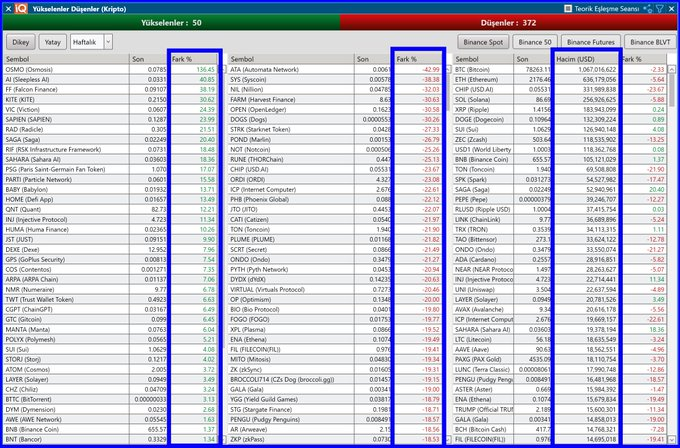Click the -42.99 percent value for ATA
Viewport: 680px width, 448px height.
431,69
